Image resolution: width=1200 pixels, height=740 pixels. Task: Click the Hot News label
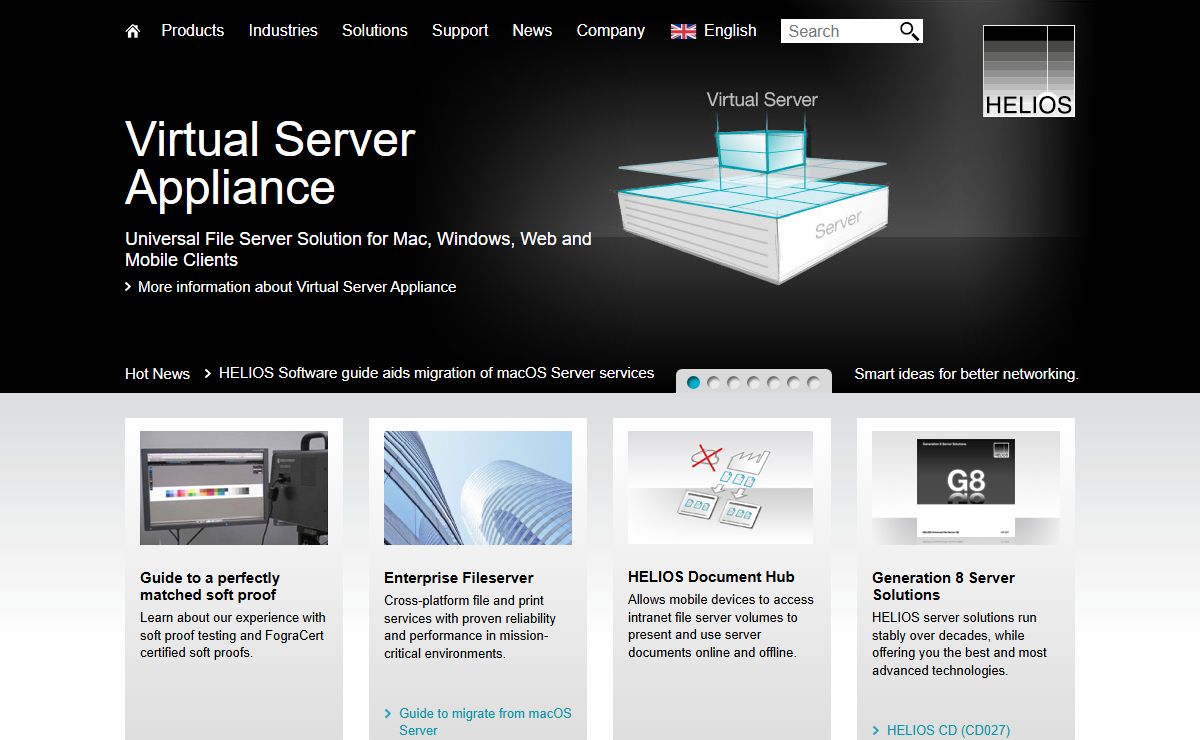(x=157, y=374)
